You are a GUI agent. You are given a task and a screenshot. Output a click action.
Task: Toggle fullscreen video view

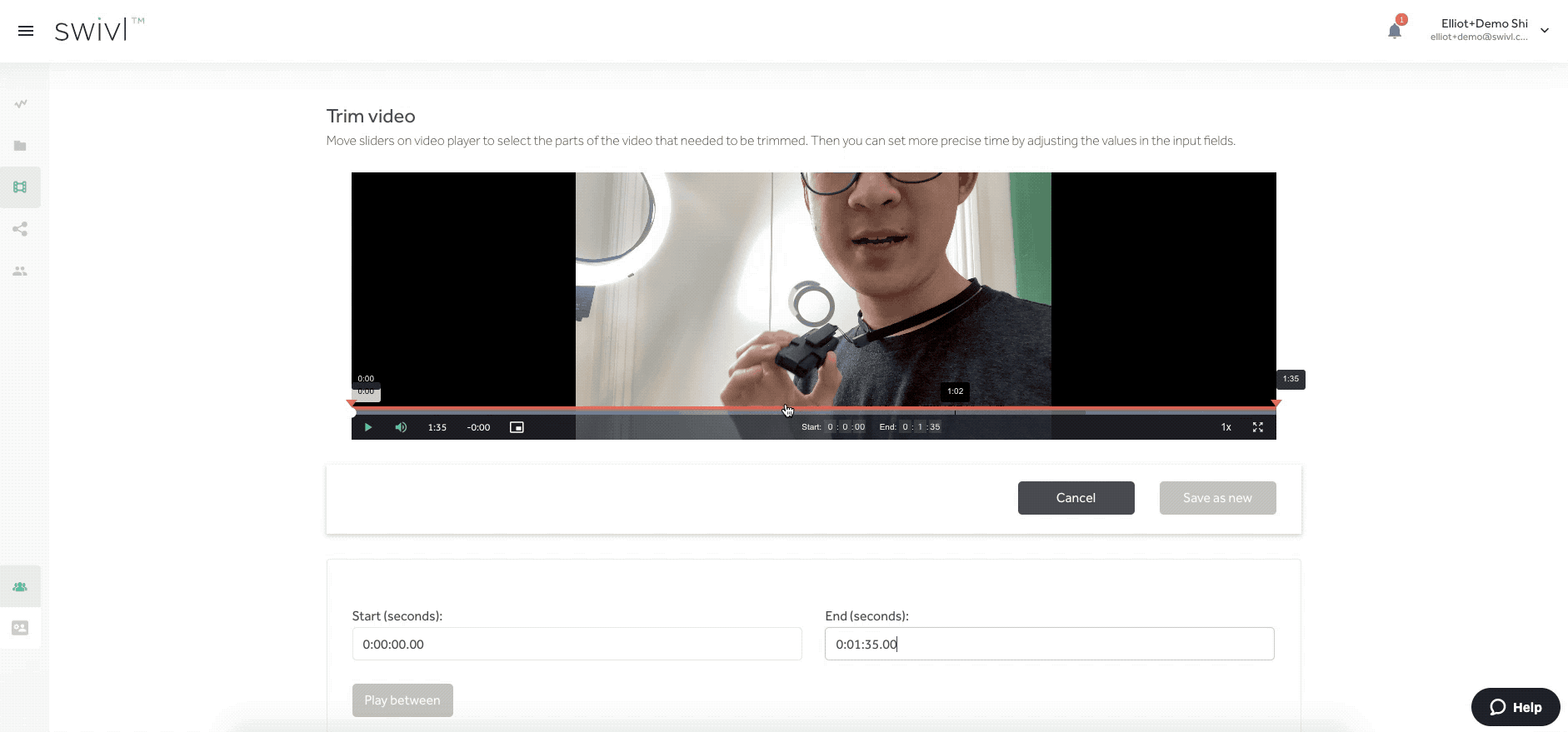click(x=1257, y=427)
